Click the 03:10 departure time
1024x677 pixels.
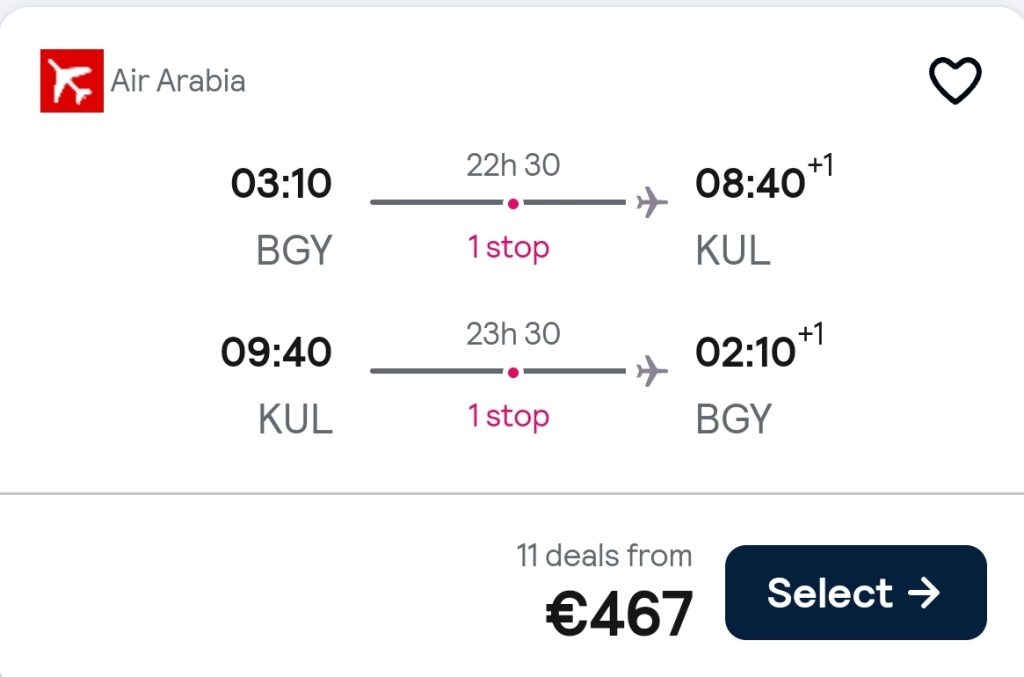point(281,183)
